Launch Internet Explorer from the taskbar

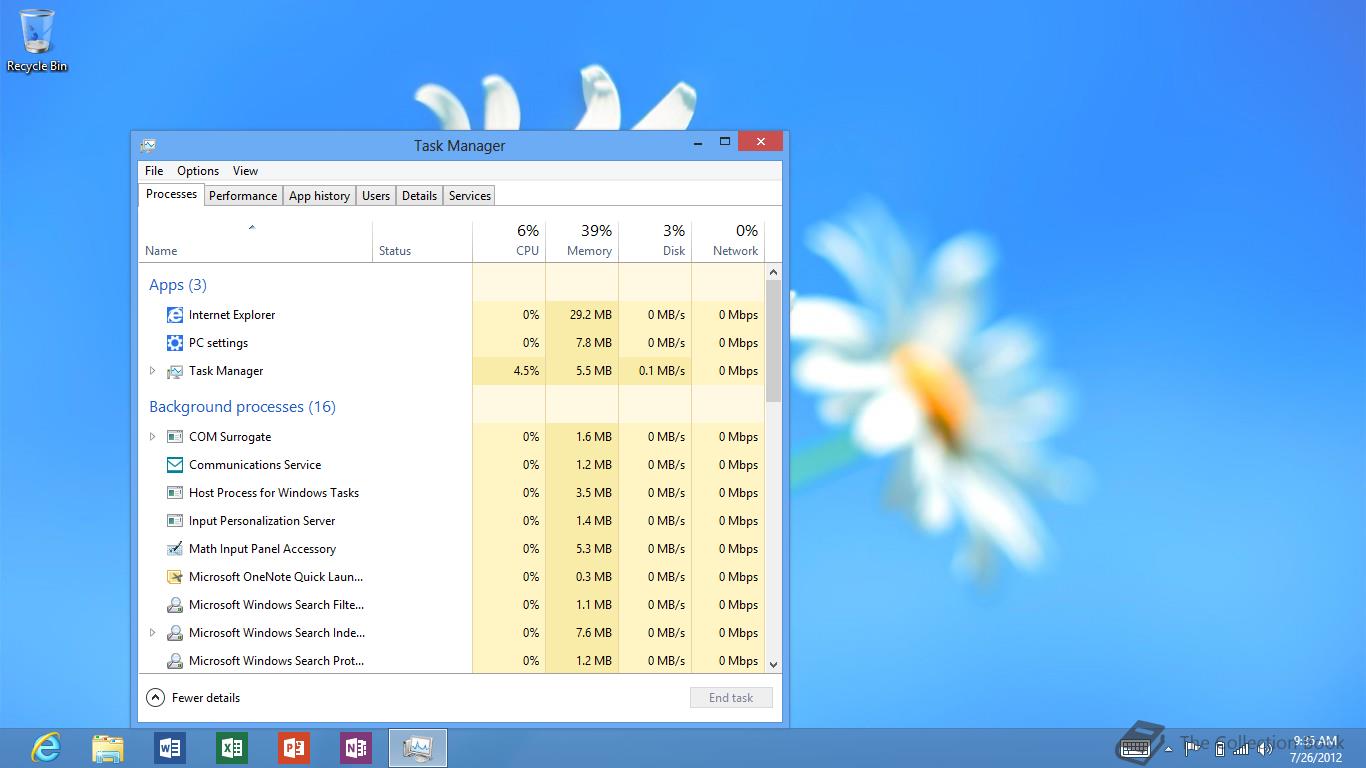click(46, 748)
